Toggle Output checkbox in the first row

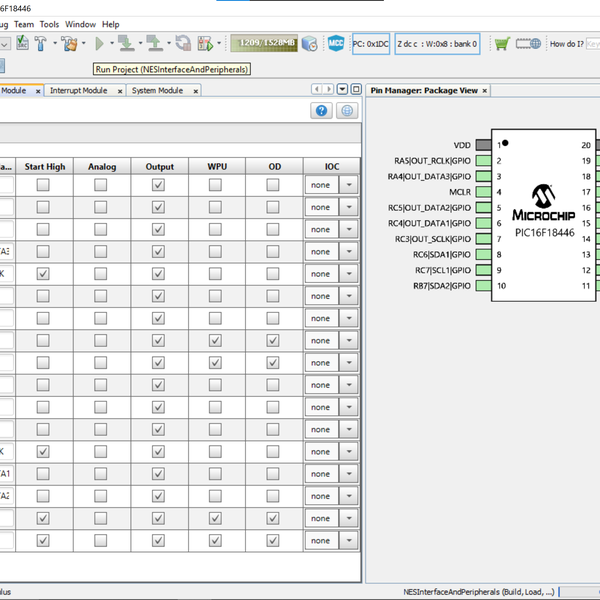pyautogui.click(x=158, y=185)
